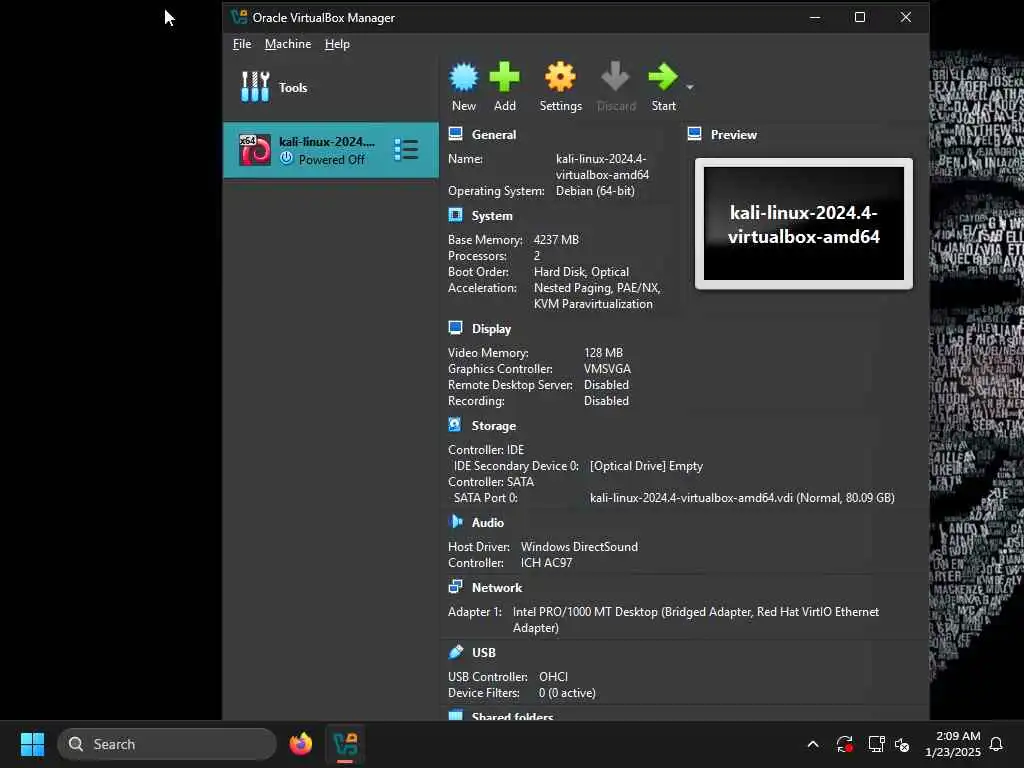Screen dimensions: 1024x768
Task: Open the Machine menu
Action: pyautogui.click(x=288, y=44)
